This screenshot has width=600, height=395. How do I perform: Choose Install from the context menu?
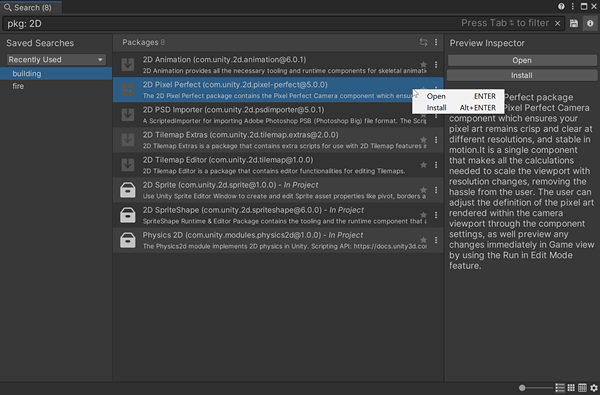458,108
